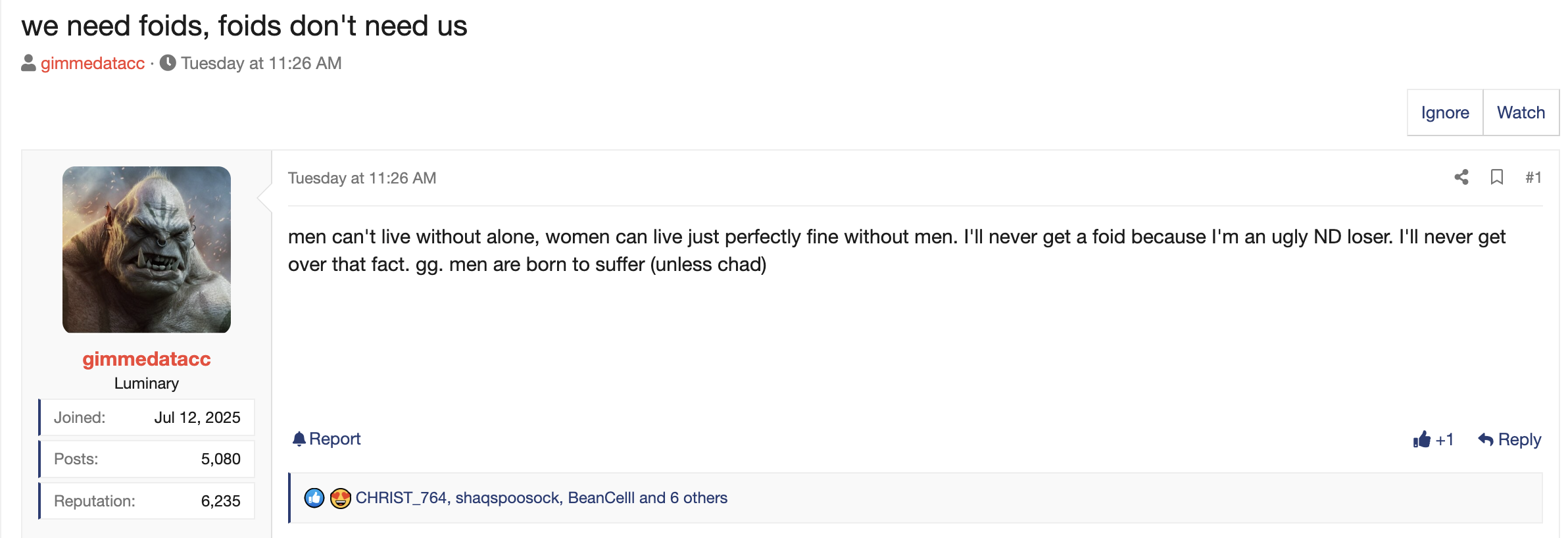The height and width of the screenshot is (538, 1568).
Task: Click the thumbs-up +1 like icon
Action: coord(1422,439)
